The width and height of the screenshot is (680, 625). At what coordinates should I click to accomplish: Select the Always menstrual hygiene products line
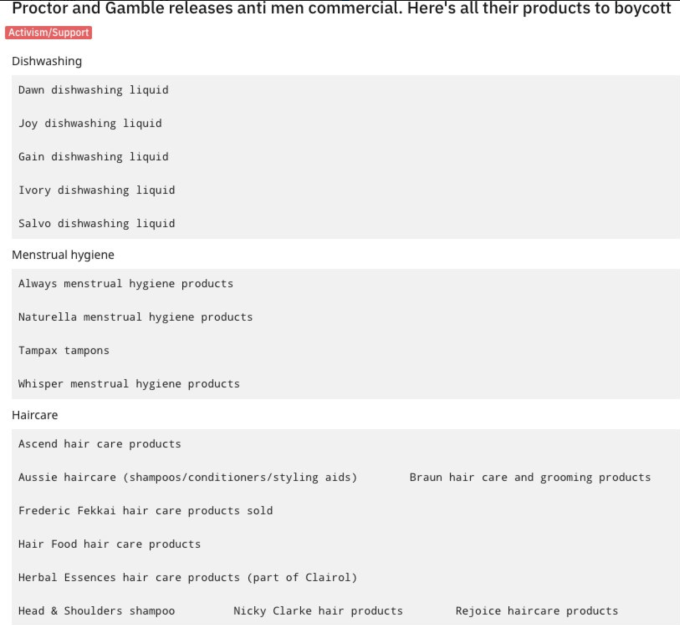coord(125,284)
